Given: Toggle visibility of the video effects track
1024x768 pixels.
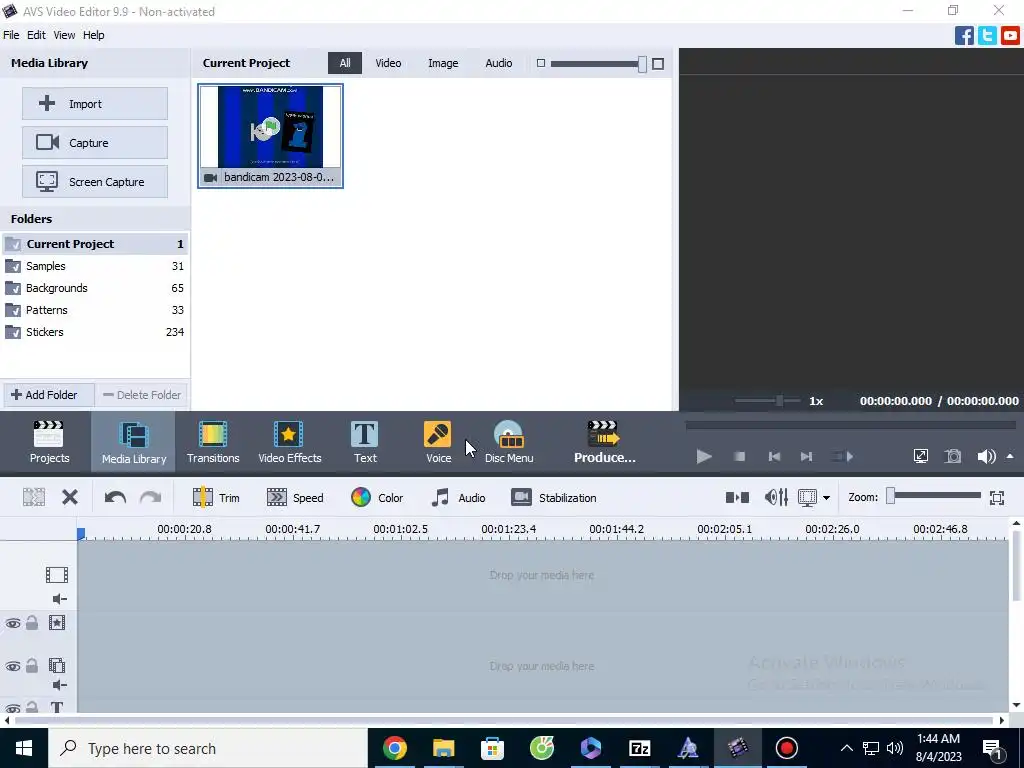Looking at the screenshot, I should [12, 623].
